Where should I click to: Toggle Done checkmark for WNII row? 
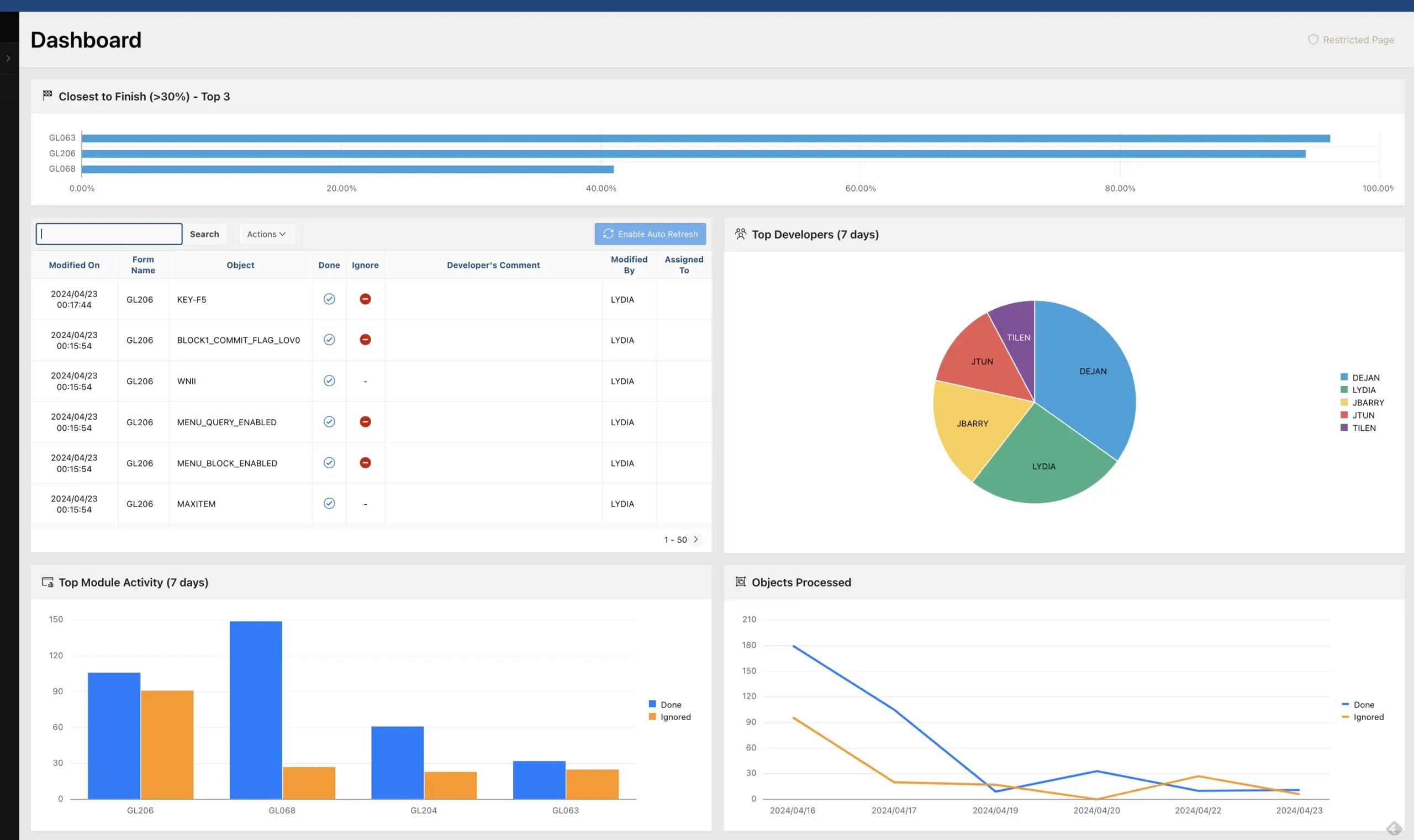click(x=329, y=381)
